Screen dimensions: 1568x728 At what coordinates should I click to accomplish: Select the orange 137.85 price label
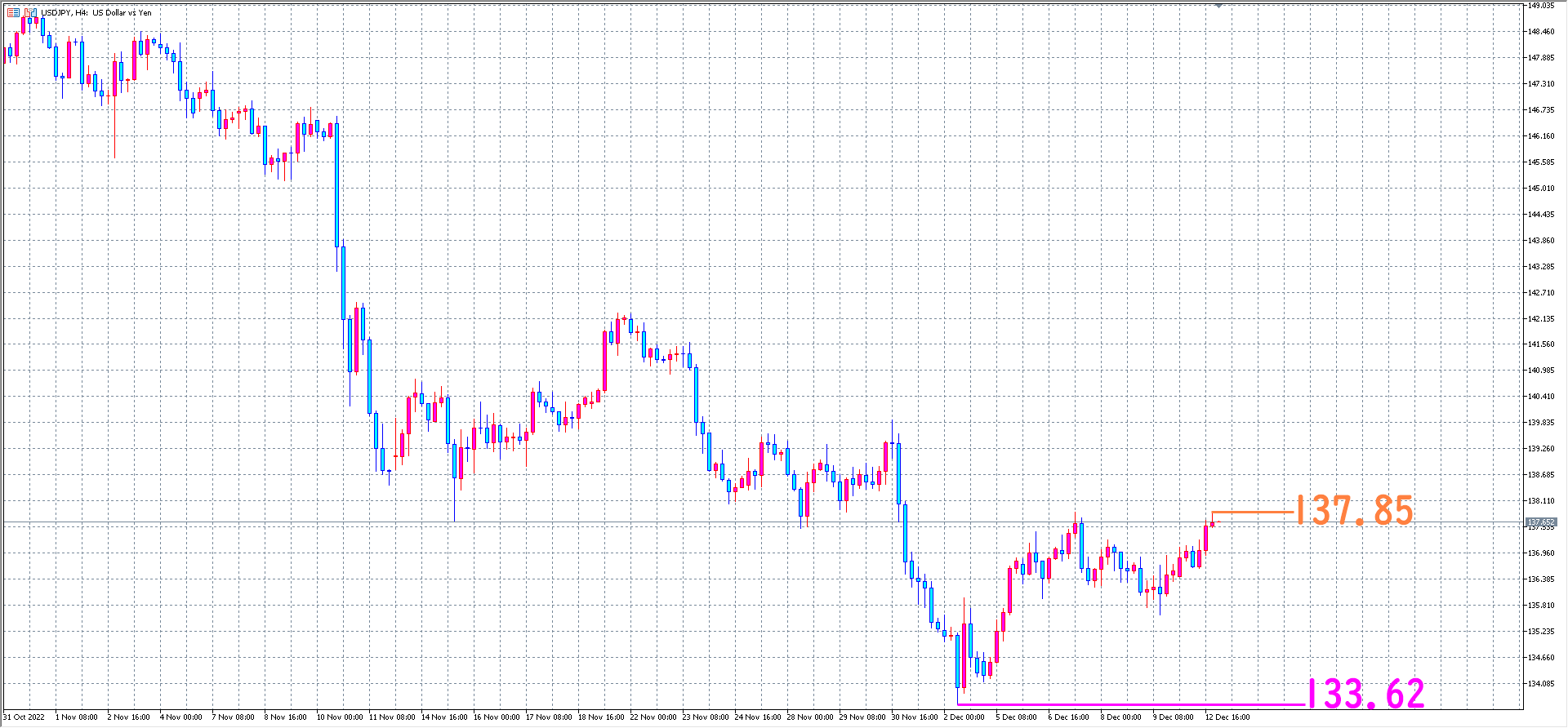(x=1354, y=511)
